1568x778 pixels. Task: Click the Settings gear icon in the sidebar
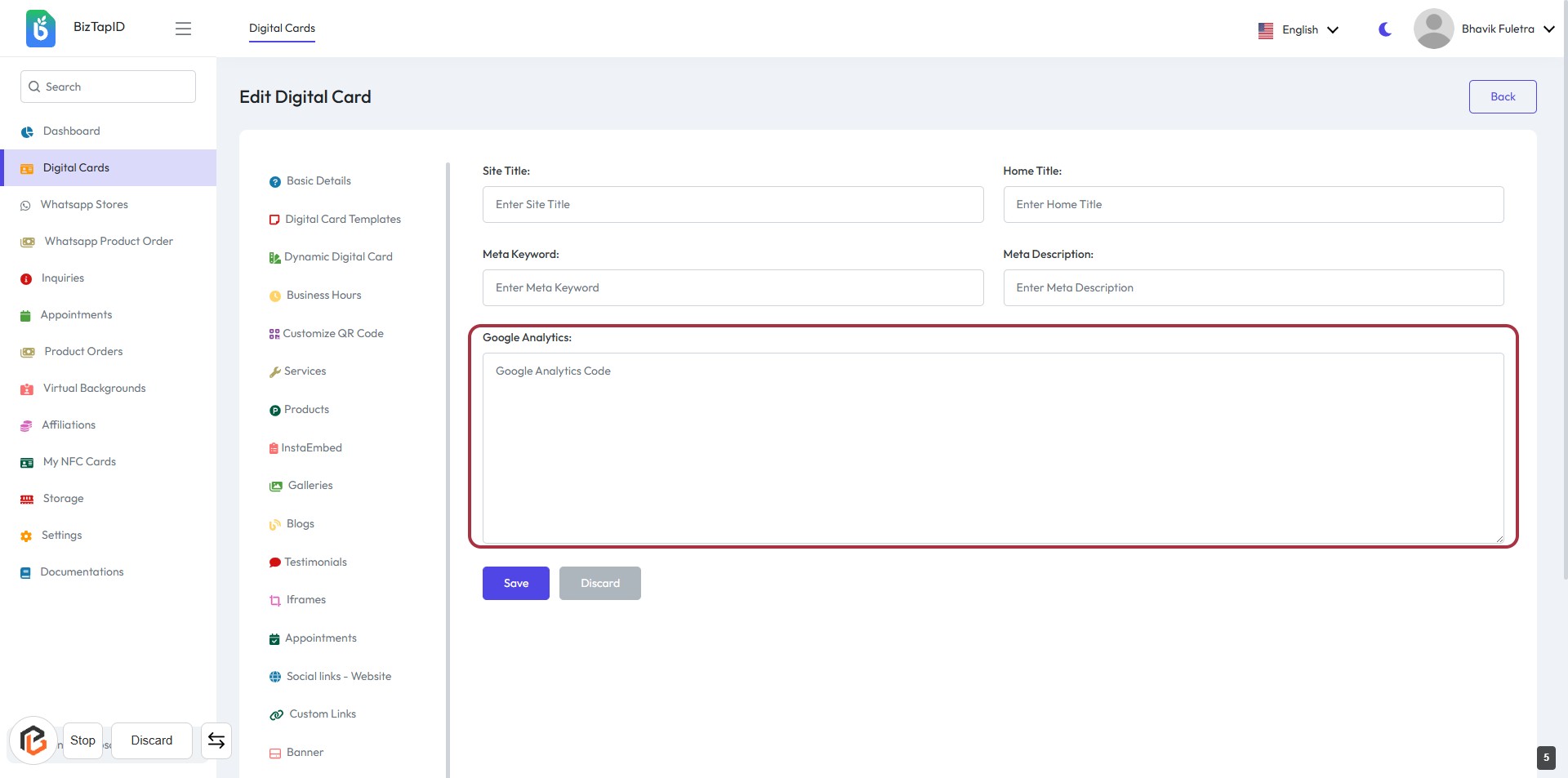pyautogui.click(x=26, y=536)
